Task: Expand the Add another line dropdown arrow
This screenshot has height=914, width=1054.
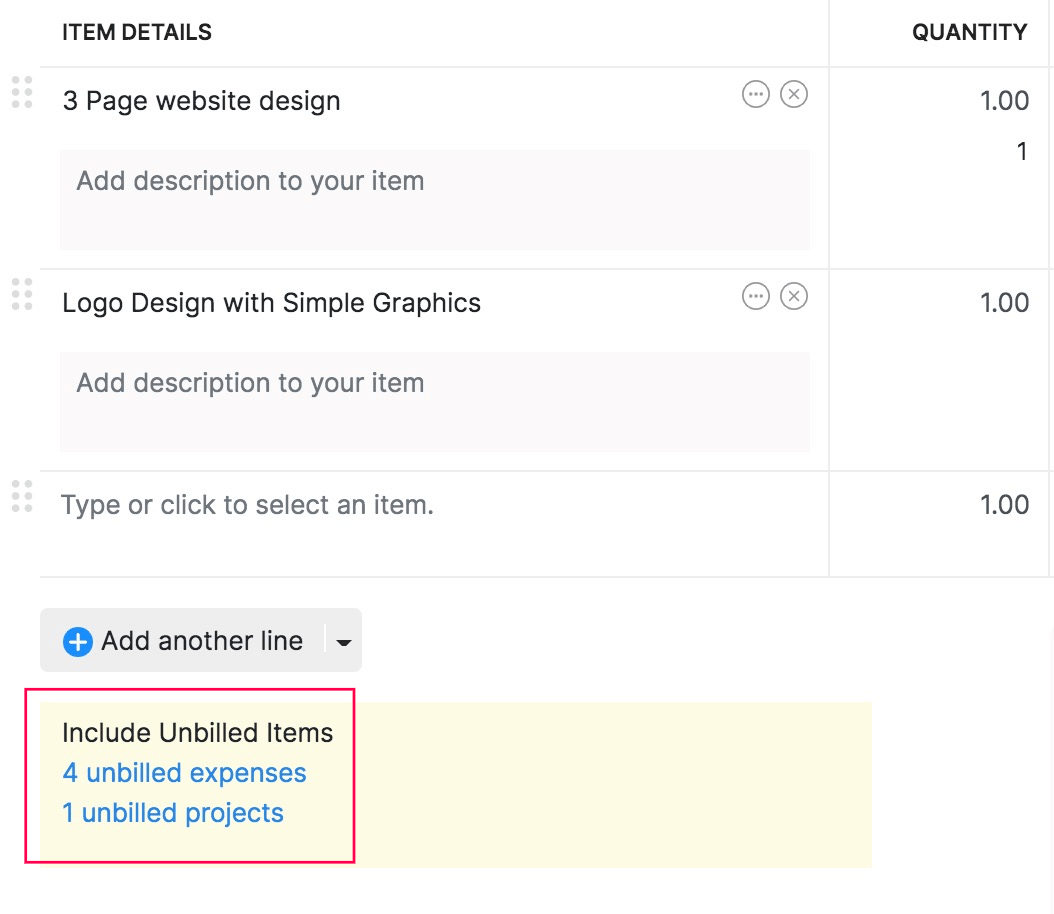Action: pos(344,642)
